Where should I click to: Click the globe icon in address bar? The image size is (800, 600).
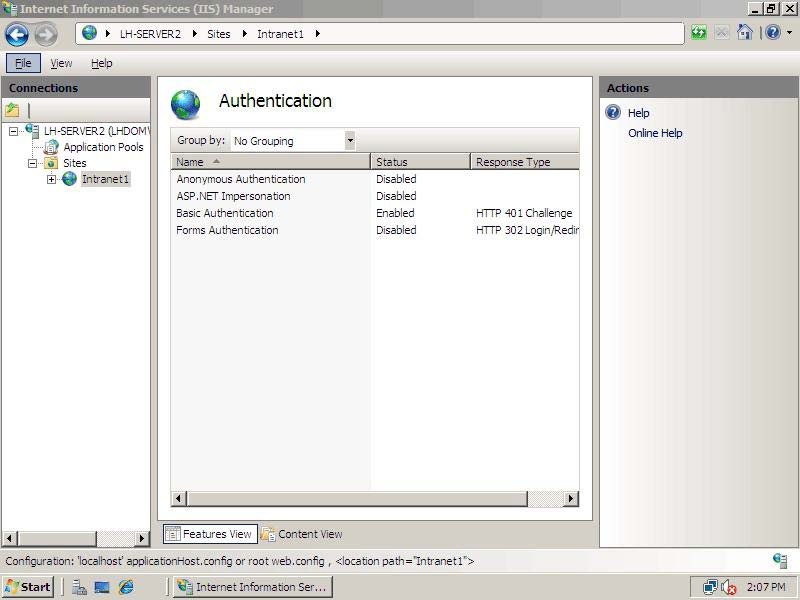click(89, 33)
